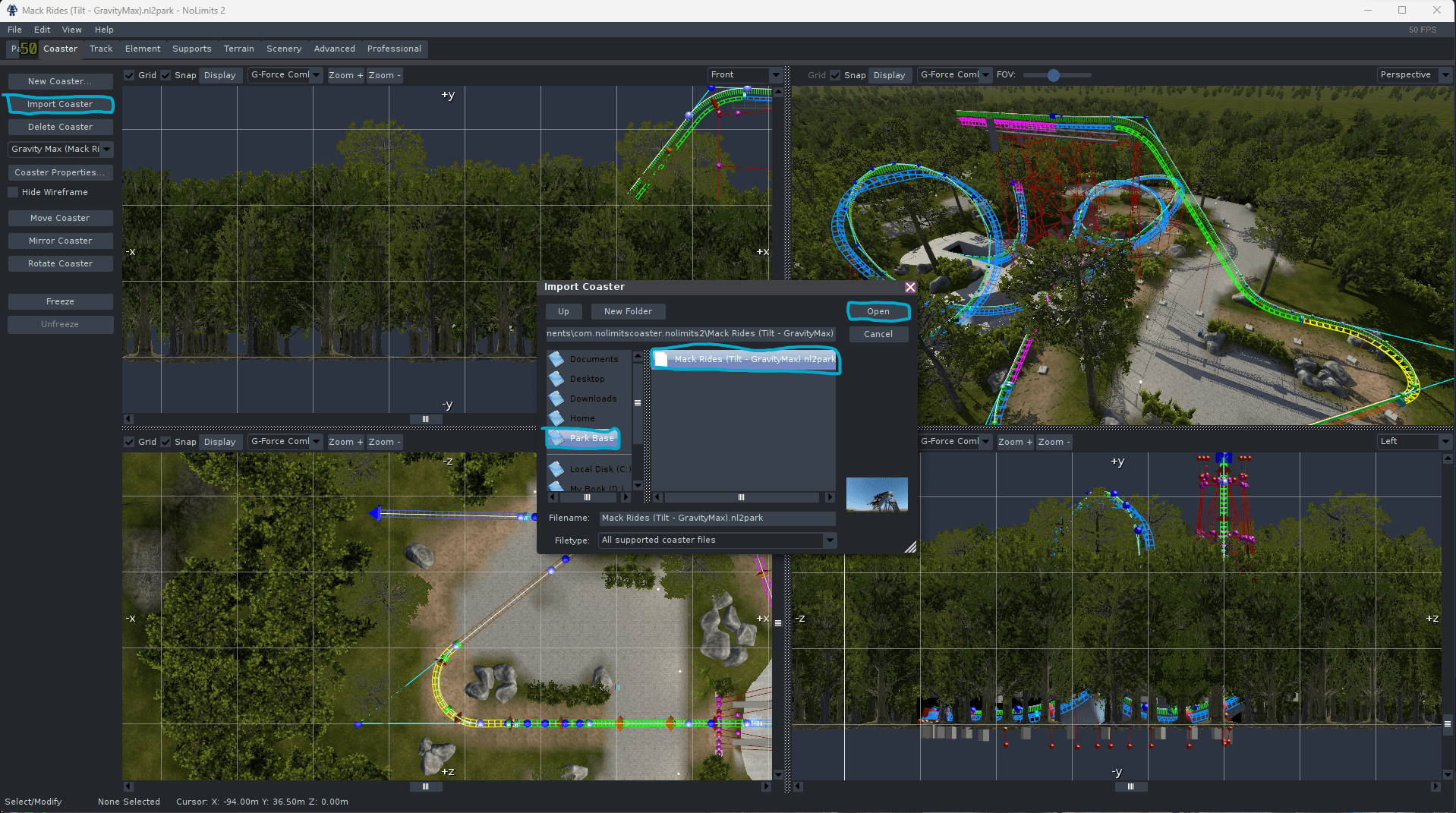Open the View menu
This screenshot has width=1456, height=813.
72,30
